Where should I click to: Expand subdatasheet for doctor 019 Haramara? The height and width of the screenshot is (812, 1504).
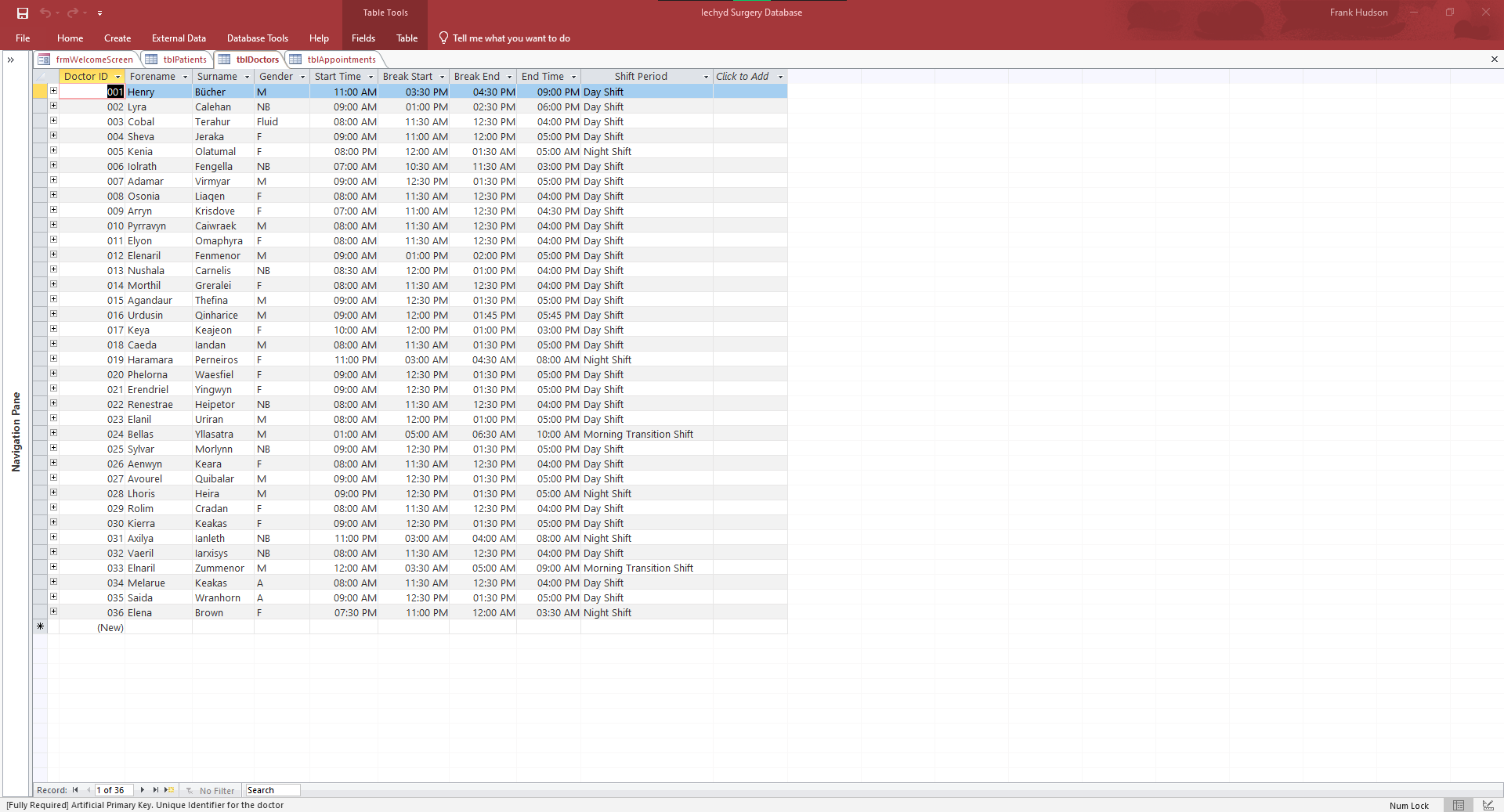pos(53,359)
